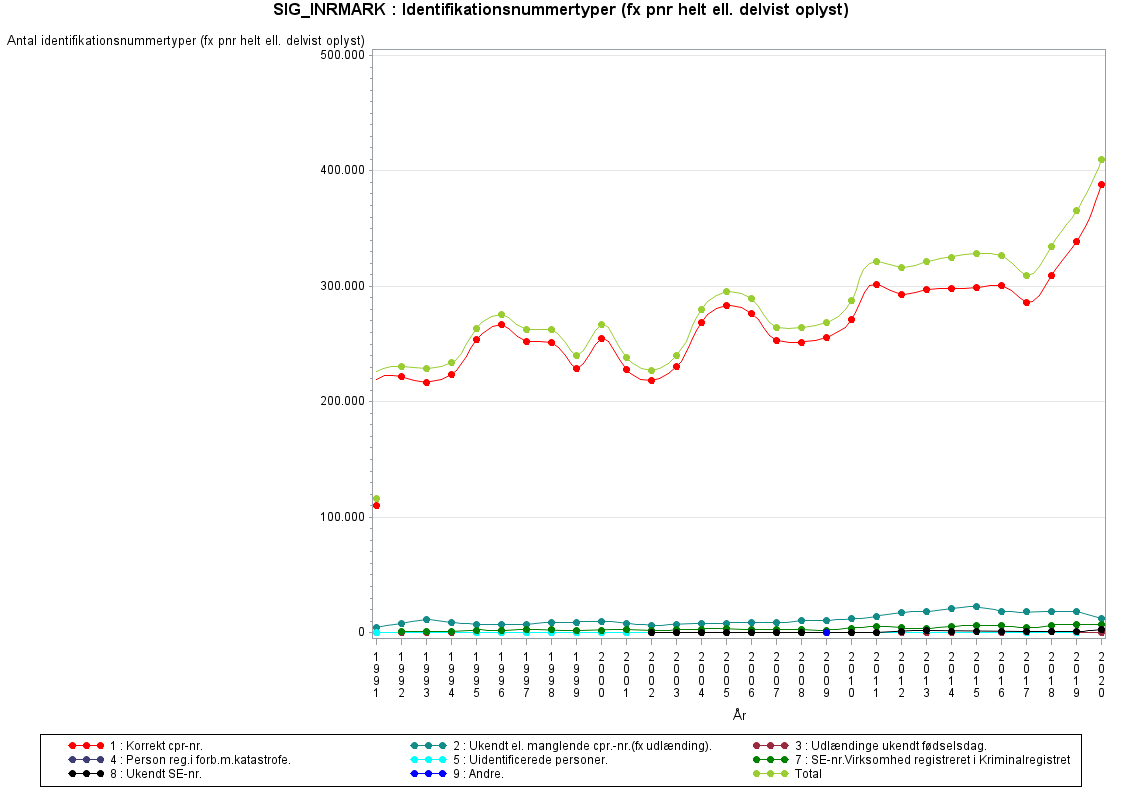The height and width of the screenshot is (793, 1122).
Task: Click the dark green SE-nr.Virksomhed legend marker
Action: [x=770, y=760]
